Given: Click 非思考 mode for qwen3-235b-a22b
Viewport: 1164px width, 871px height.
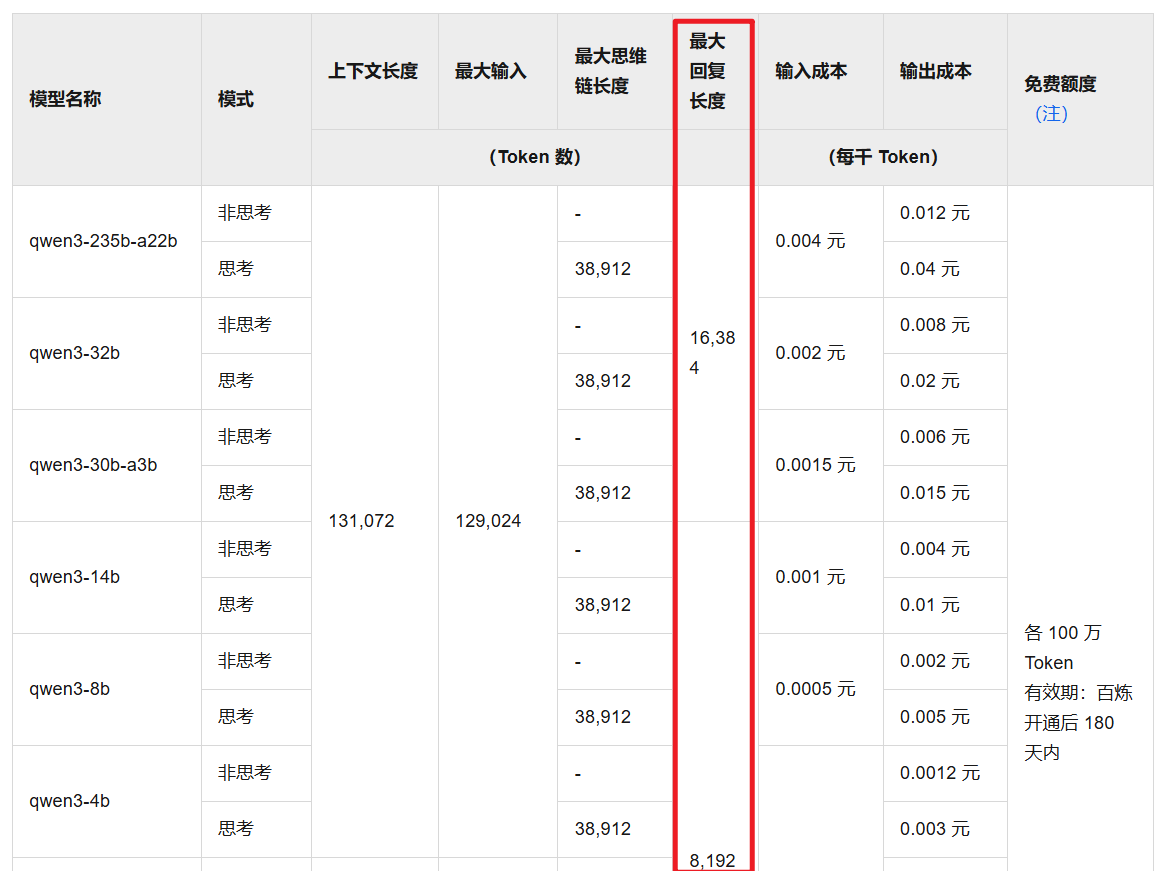Looking at the screenshot, I should 244,213.
